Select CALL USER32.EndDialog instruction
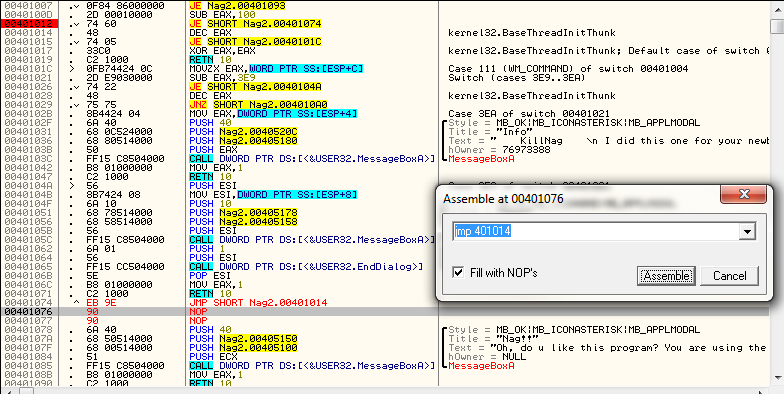 tap(306, 266)
